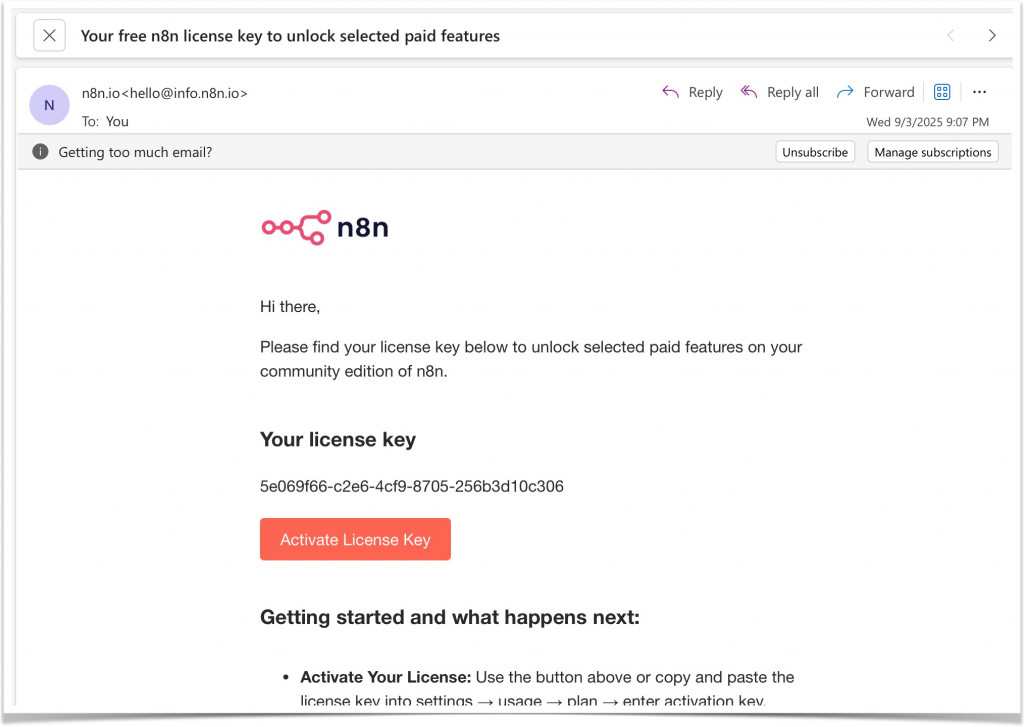The width and height of the screenshot is (1024, 727).
Task: Click the Activate License Key button
Action: click(355, 540)
